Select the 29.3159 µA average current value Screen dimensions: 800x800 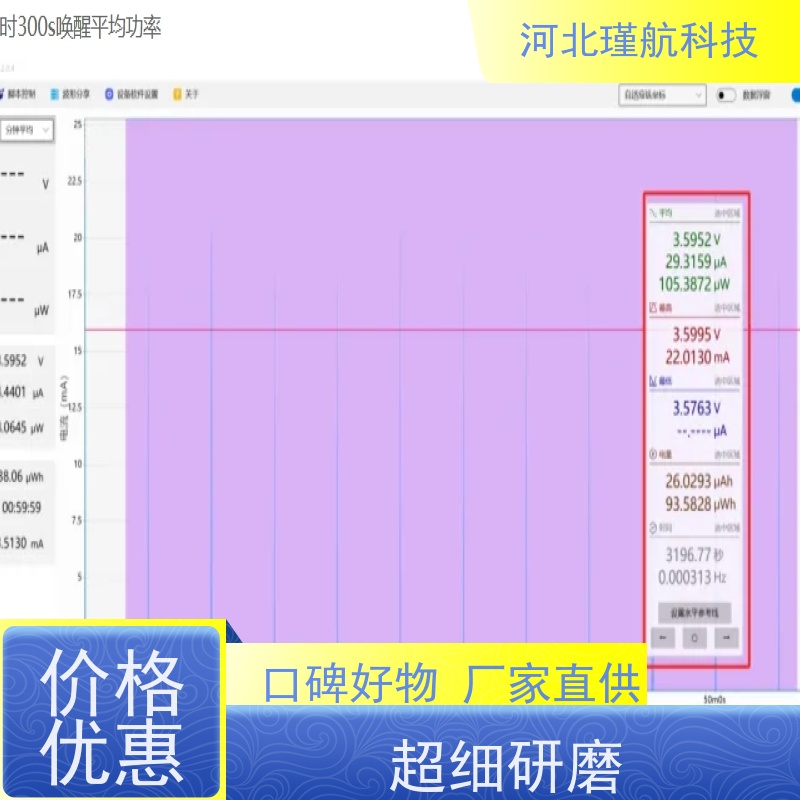click(695, 262)
